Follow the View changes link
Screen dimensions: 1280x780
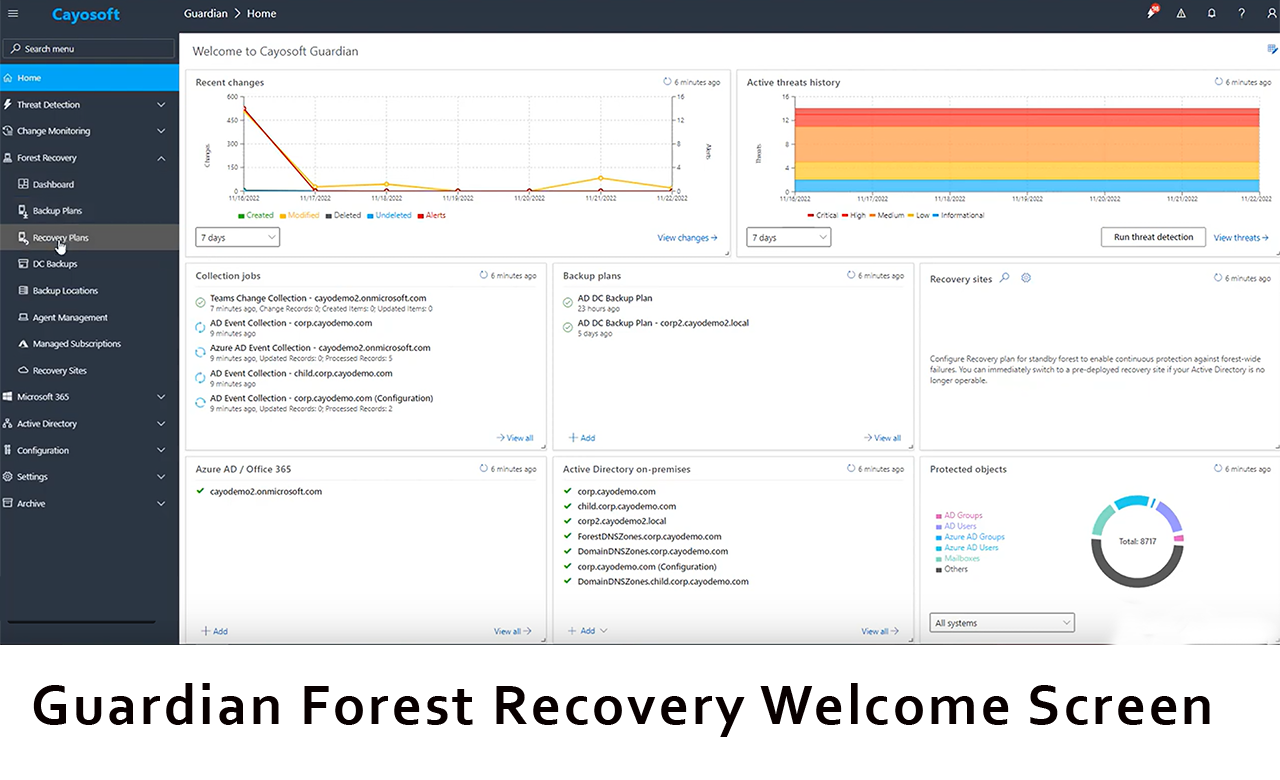pyautogui.click(x=687, y=238)
